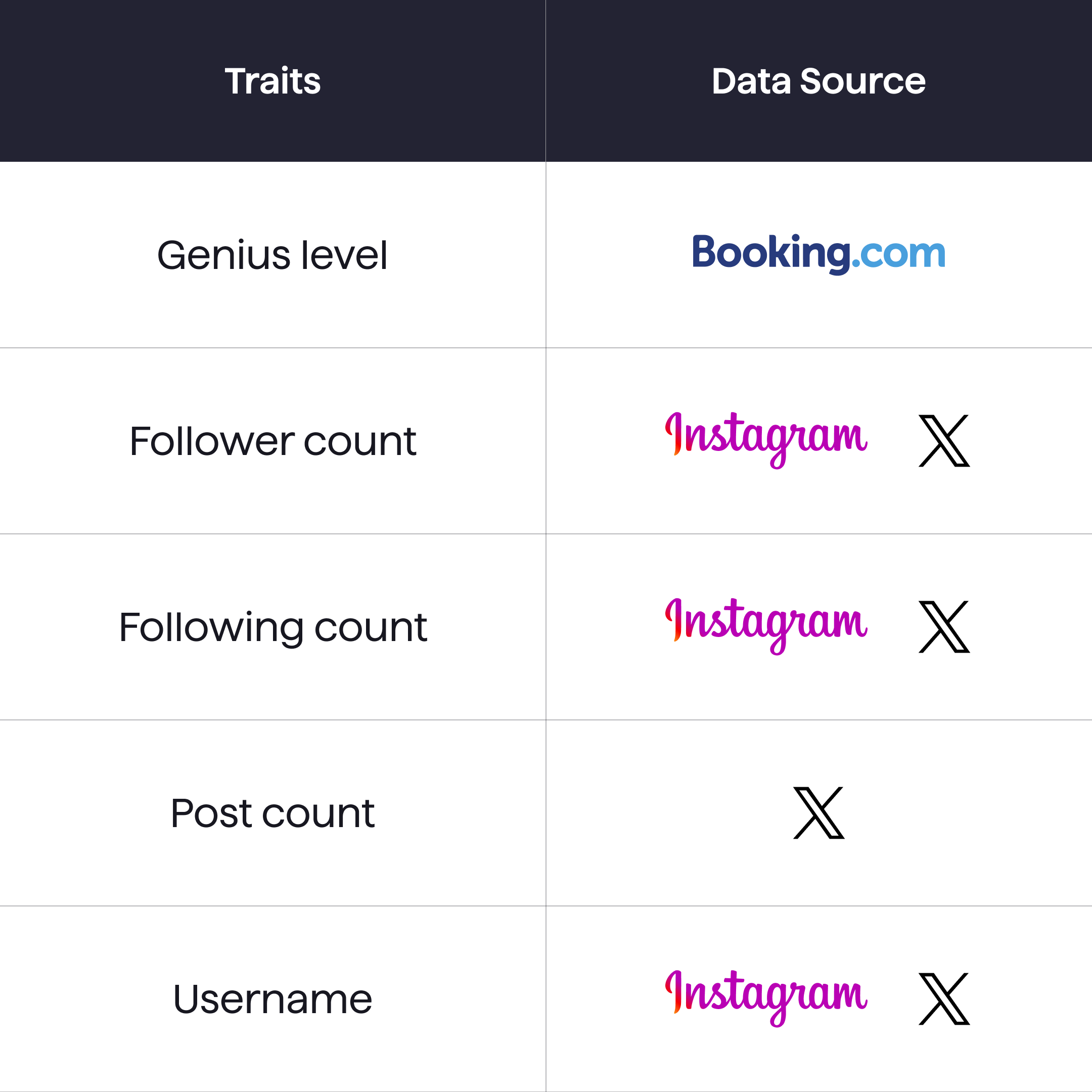Click 'count' in the Follower count label

[x=360, y=442]
